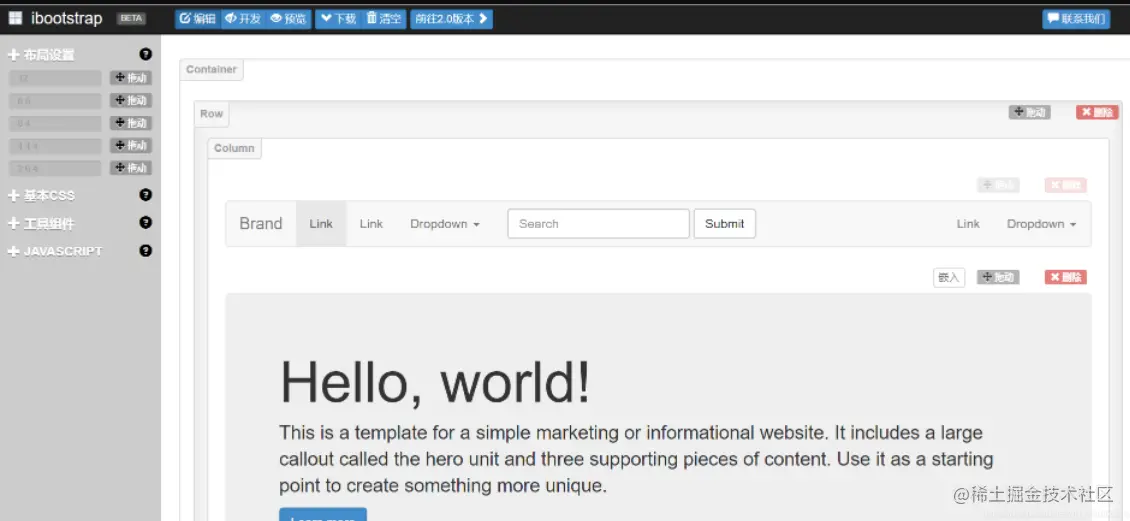
Task: Click the Submit button
Action: 724,223
